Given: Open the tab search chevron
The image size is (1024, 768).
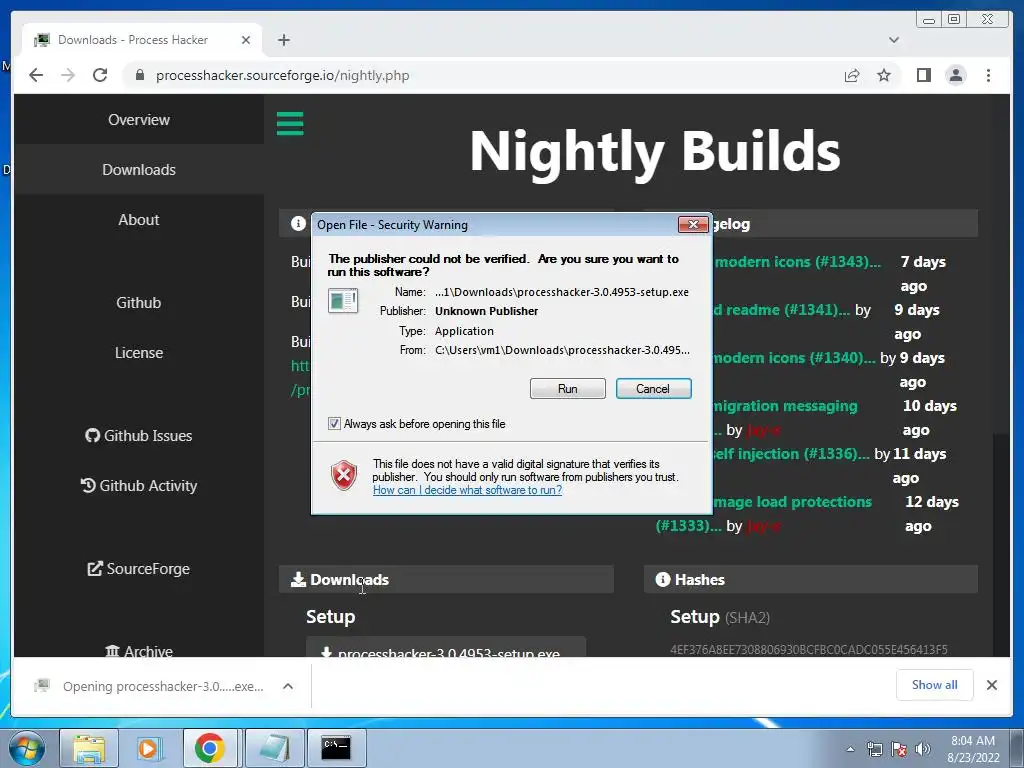Looking at the screenshot, I should 894,40.
